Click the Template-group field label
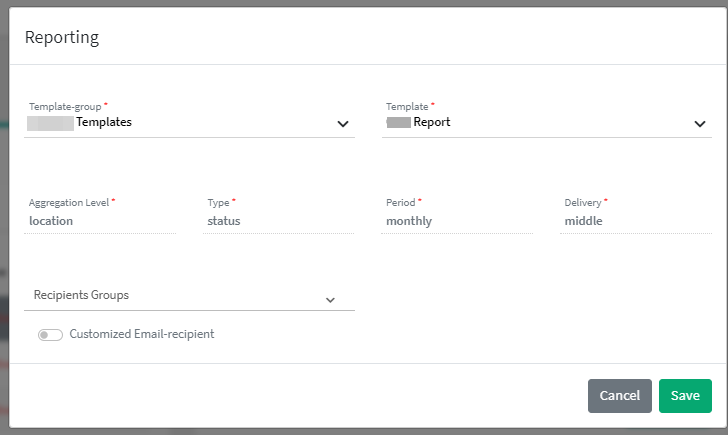Viewport: 728px width, 435px height. click(x=66, y=106)
